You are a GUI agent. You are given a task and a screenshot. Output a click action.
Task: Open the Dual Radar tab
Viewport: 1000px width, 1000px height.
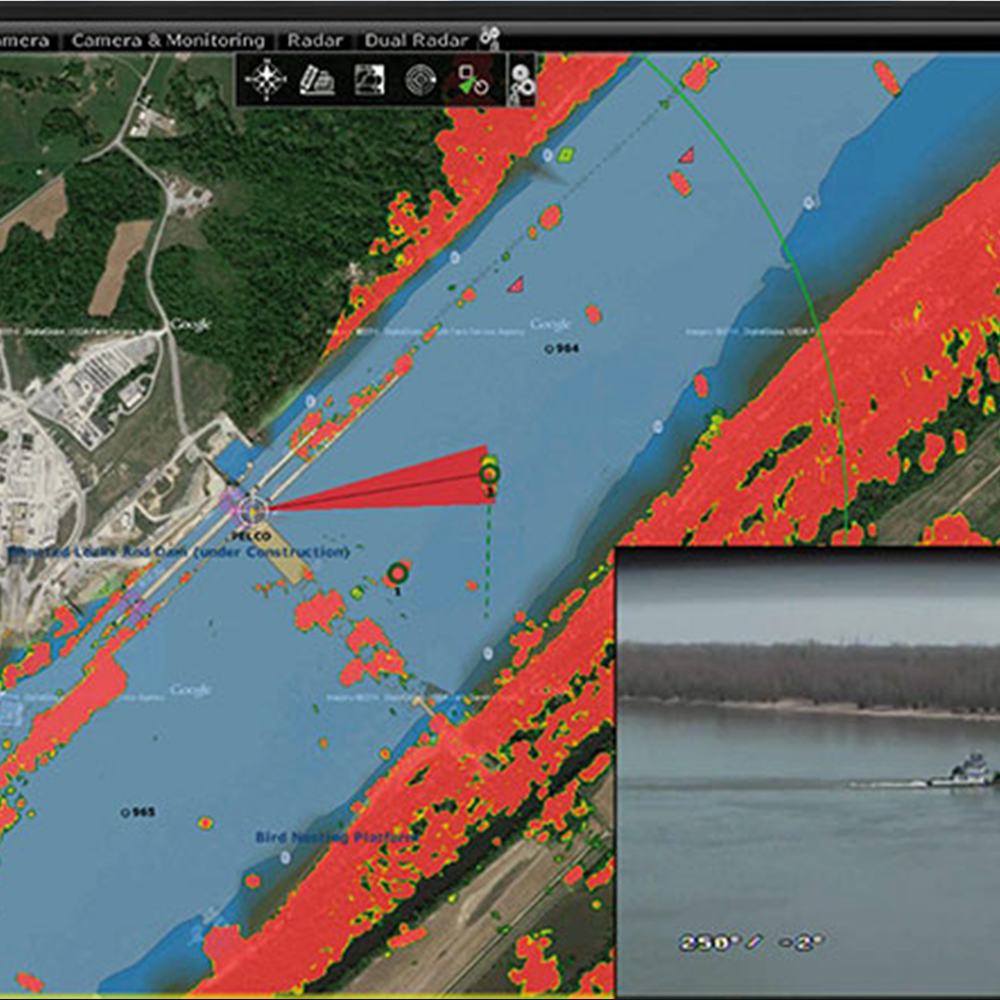pos(415,41)
